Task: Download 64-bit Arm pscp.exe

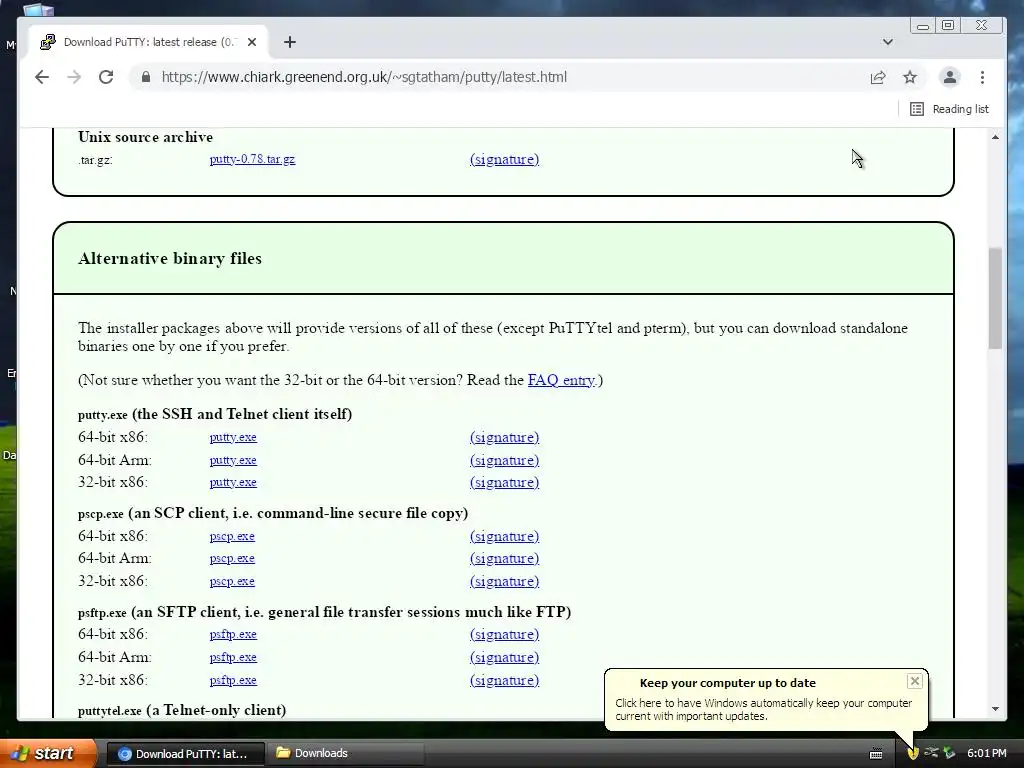Action: tap(232, 558)
